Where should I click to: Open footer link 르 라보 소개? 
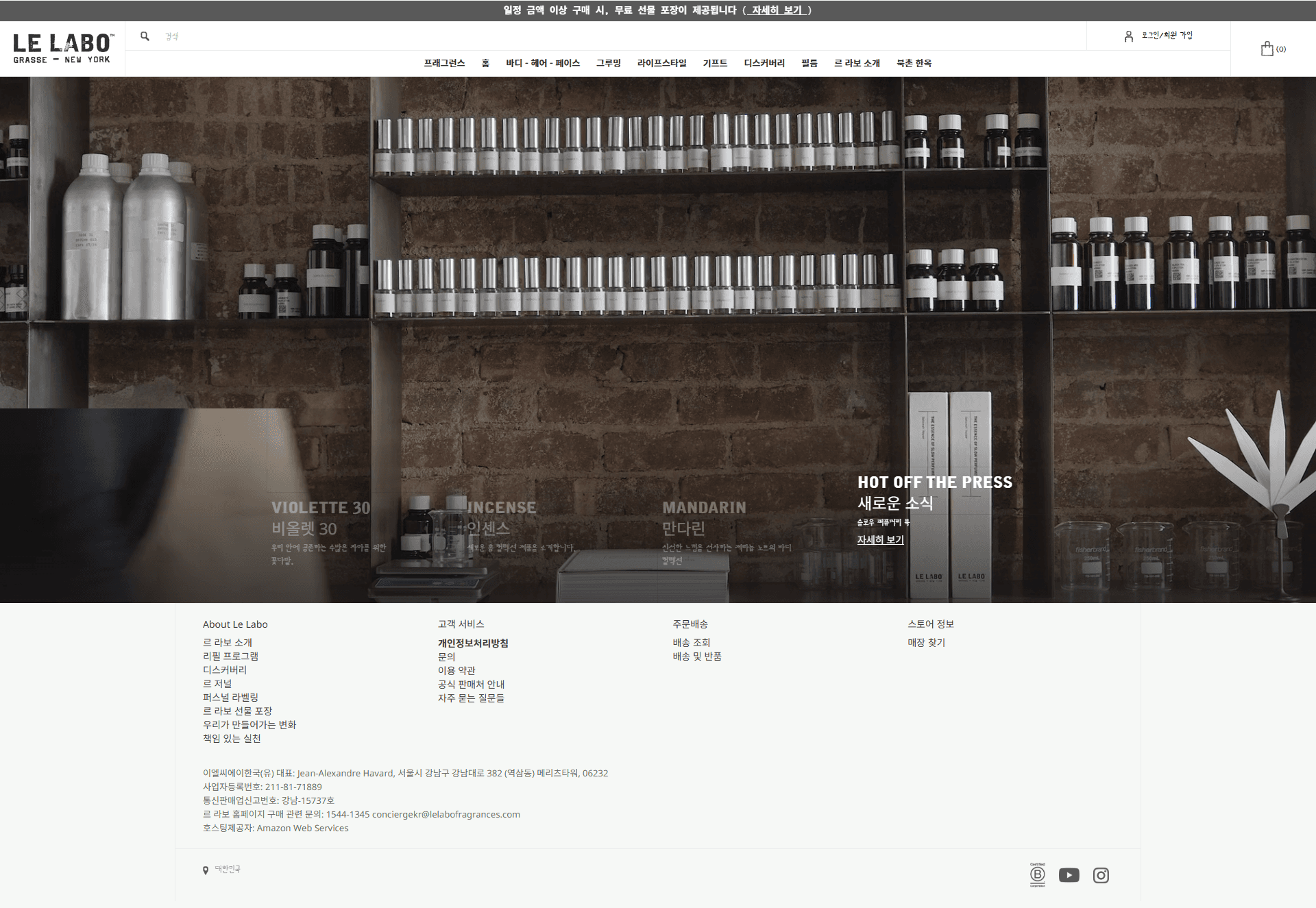click(x=228, y=642)
